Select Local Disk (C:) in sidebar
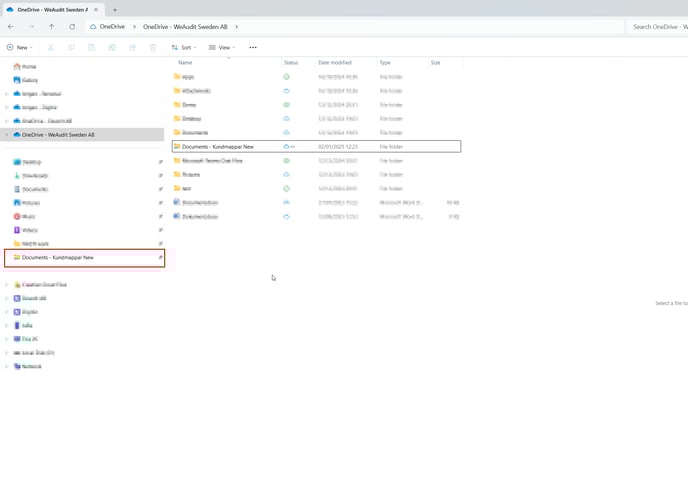The height and width of the screenshot is (491, 688). point(38,353)
